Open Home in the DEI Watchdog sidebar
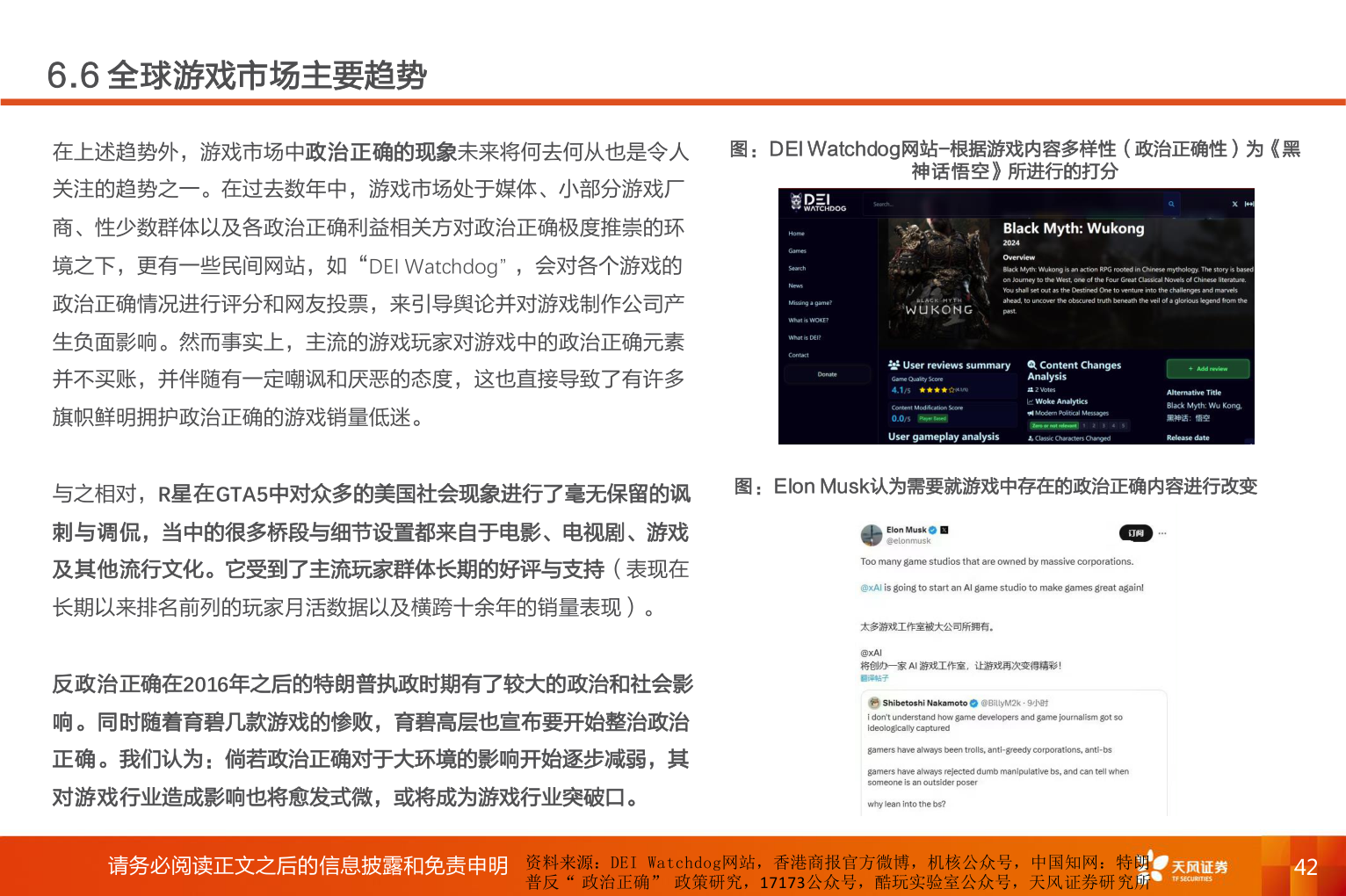 pos(796,234)
